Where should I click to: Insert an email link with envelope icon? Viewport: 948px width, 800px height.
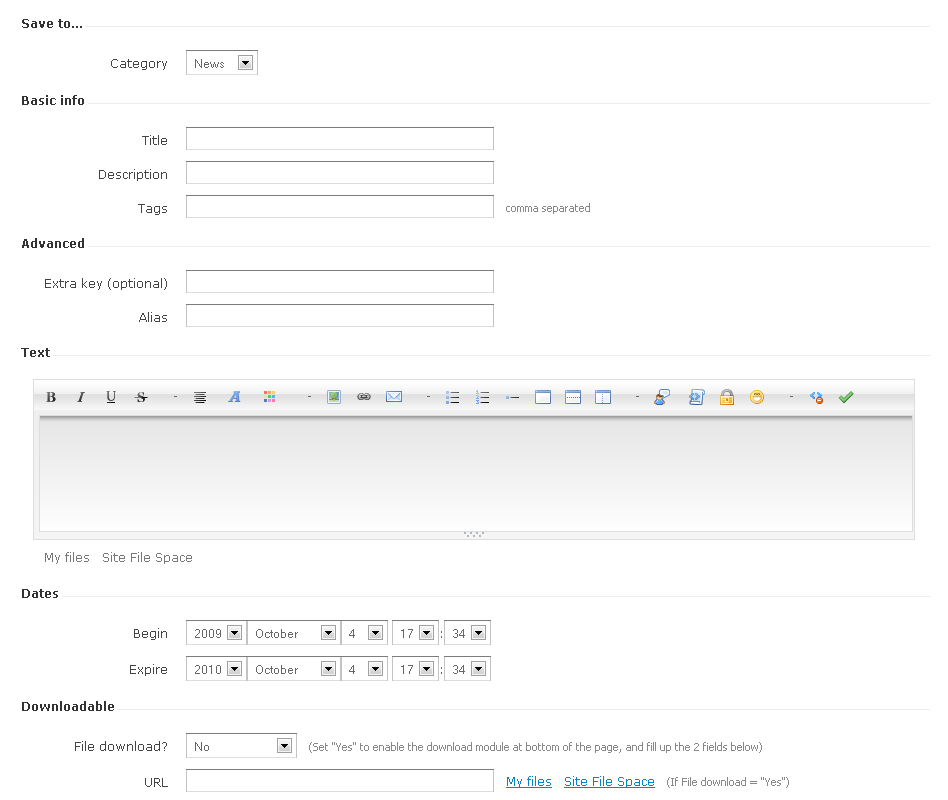coord(394,397)
